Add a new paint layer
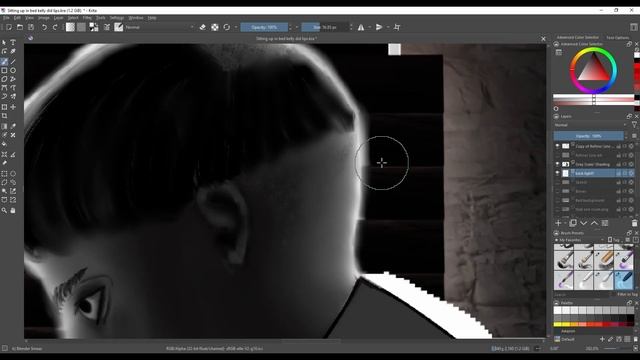The image size is (640, 360). coord(558,223)
